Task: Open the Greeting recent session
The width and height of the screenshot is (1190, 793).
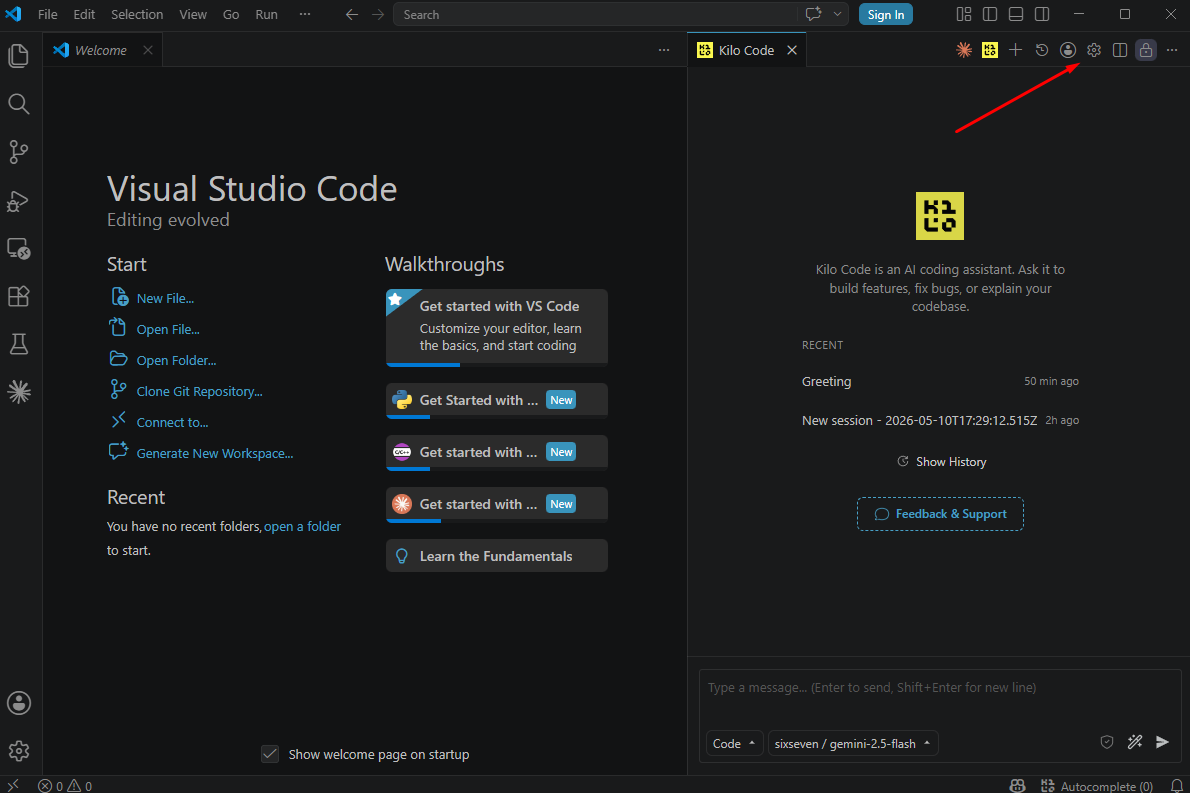Action: [x=940, y=381]
